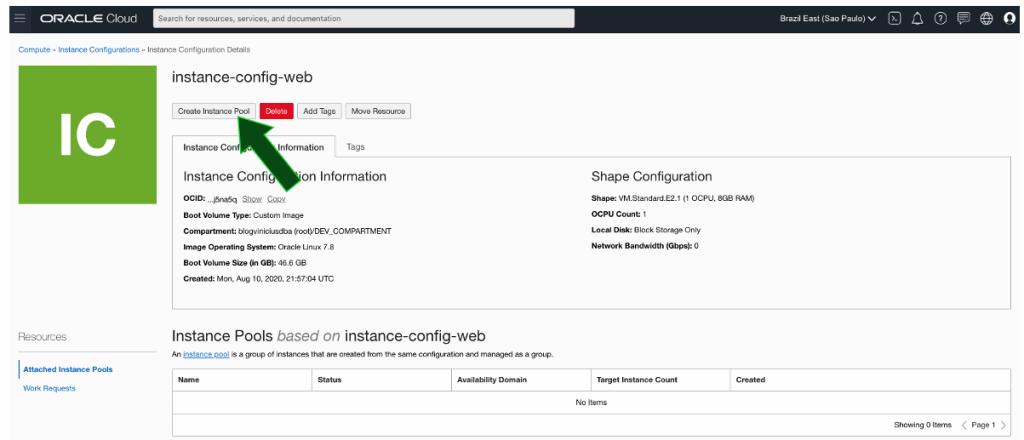Switch to the Tags tab
The image size is (1024, 440).
tap(355, 146)
